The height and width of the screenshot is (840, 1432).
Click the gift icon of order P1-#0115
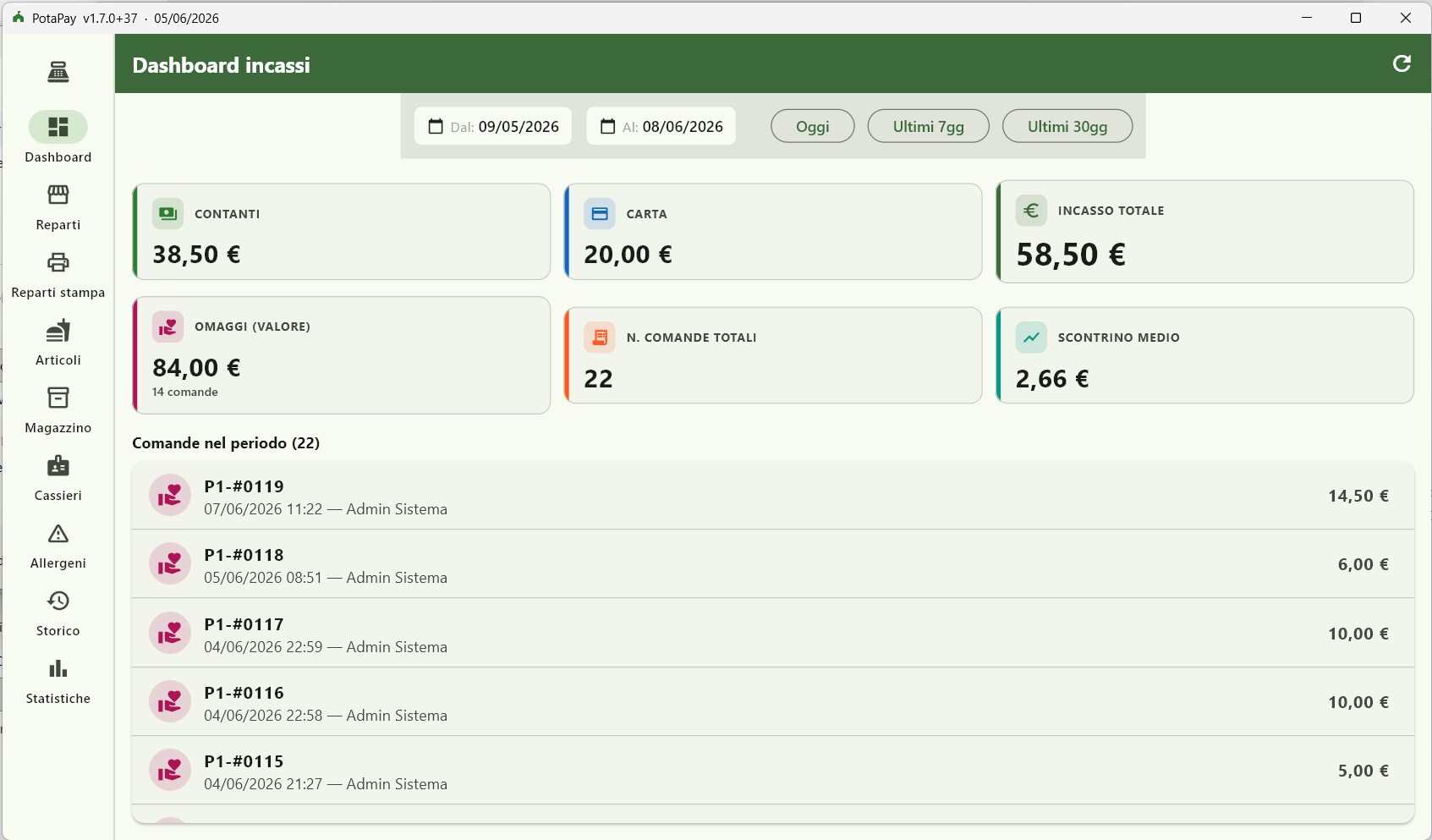[170, 770]
